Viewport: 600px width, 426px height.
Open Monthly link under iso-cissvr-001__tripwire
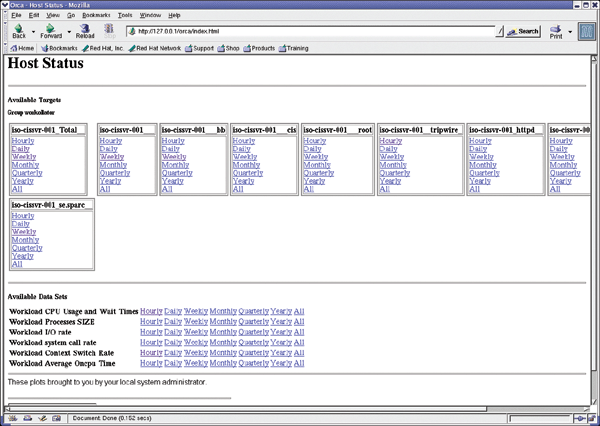(394, 164)
